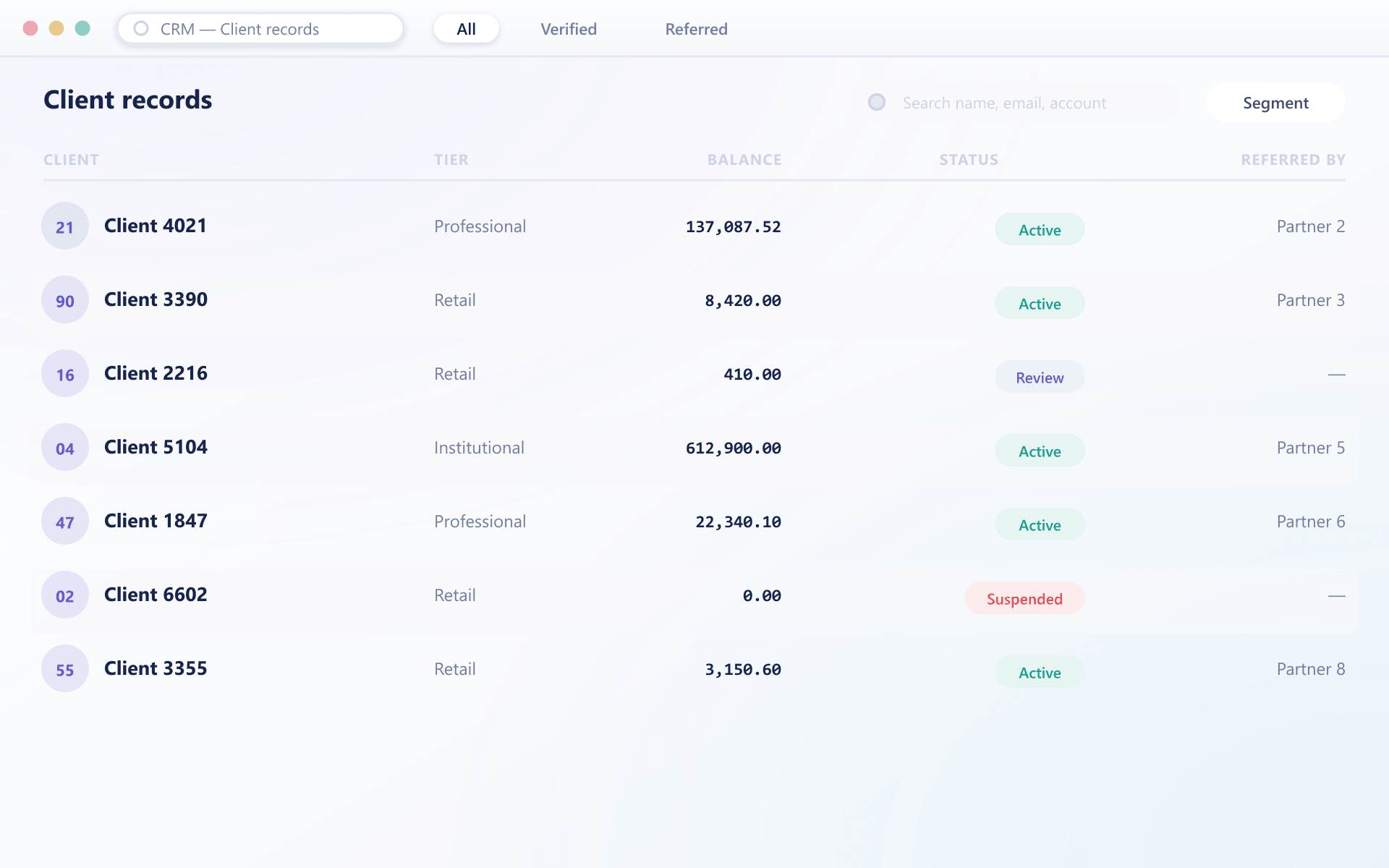Click the balance 612,900.00
1389x868 pixels.
(733, 448)
